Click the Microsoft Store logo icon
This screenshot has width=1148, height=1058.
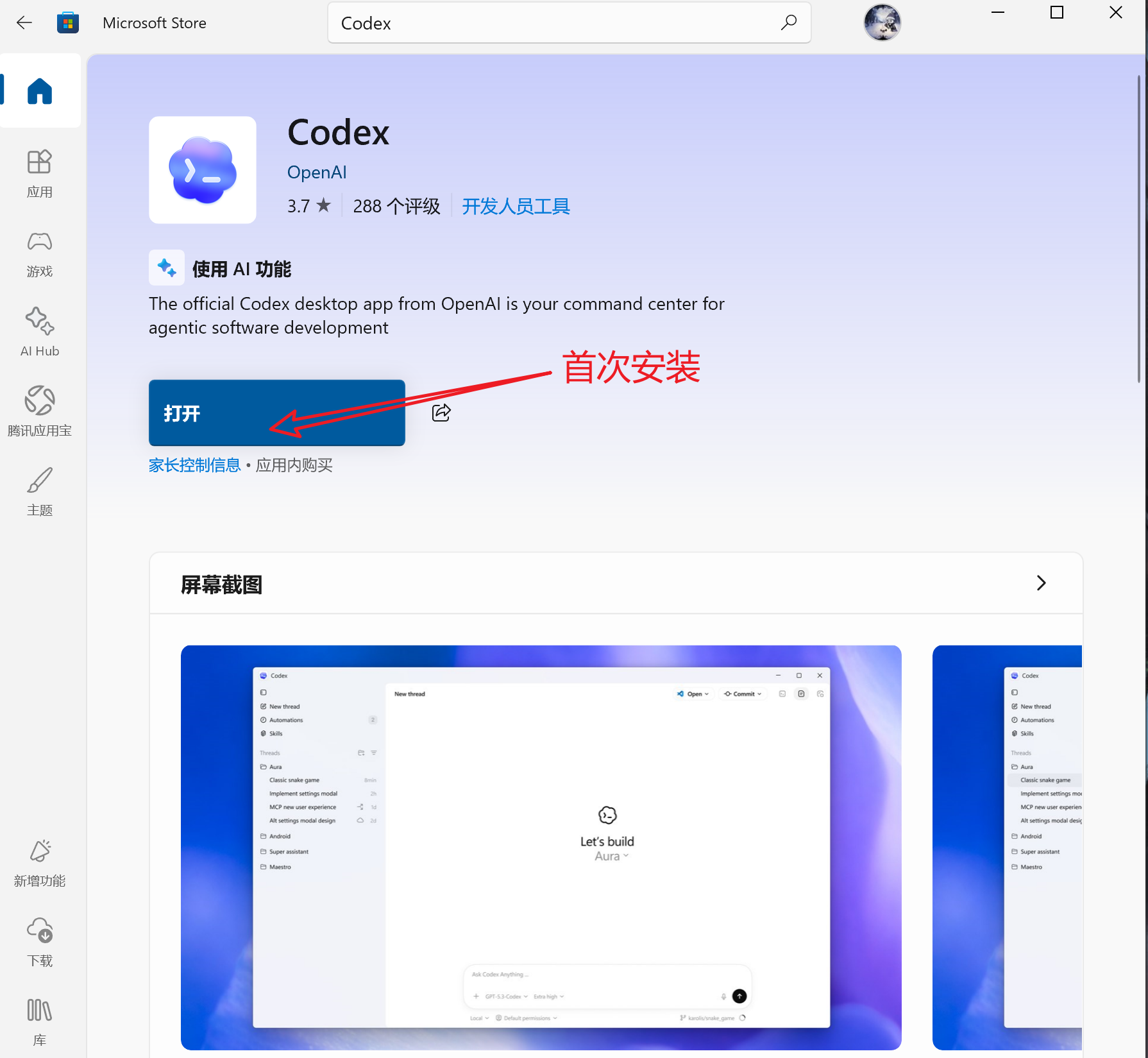(x=68, y=23)
